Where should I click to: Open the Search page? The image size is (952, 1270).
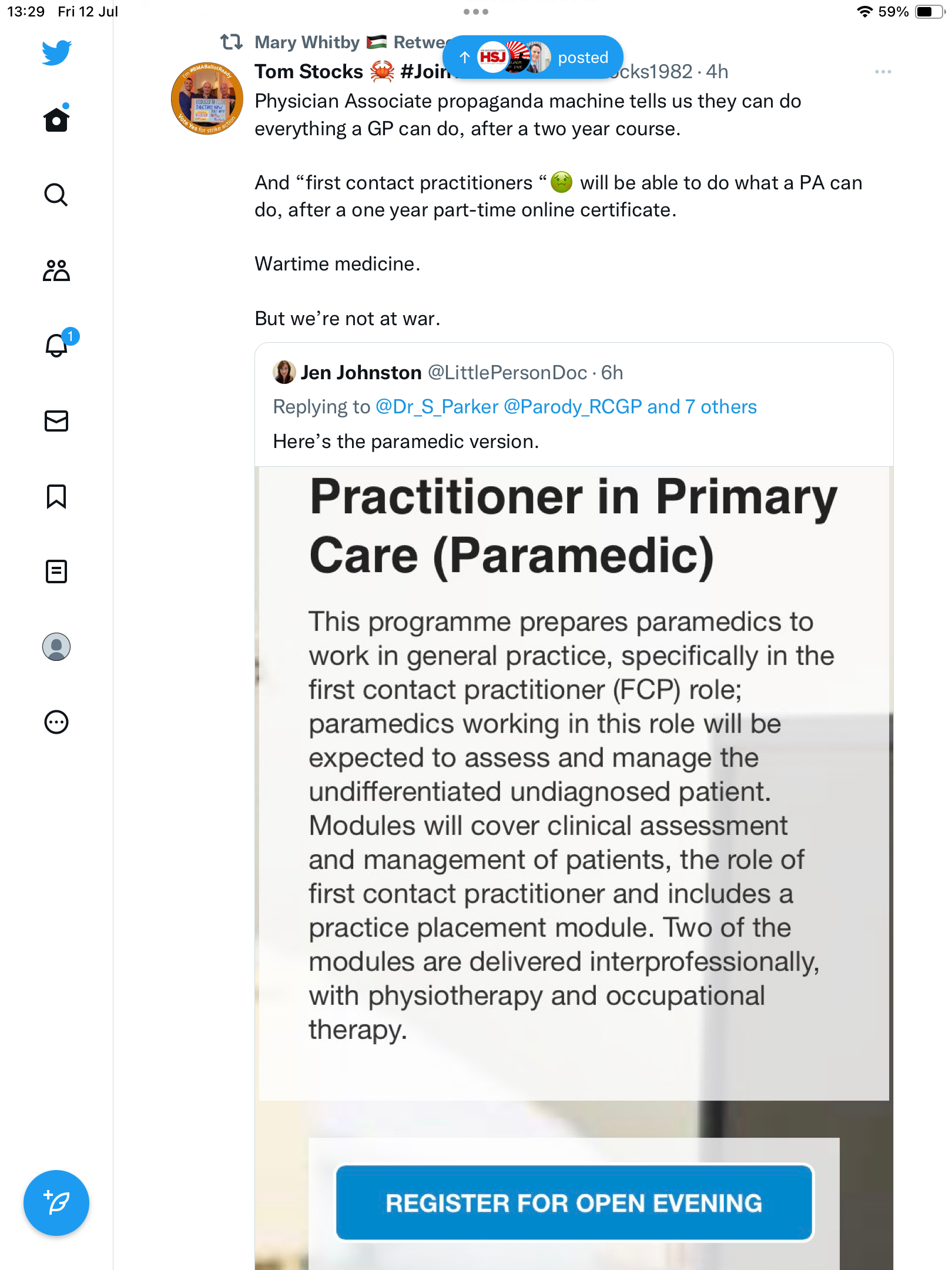(x=56, y=195)
